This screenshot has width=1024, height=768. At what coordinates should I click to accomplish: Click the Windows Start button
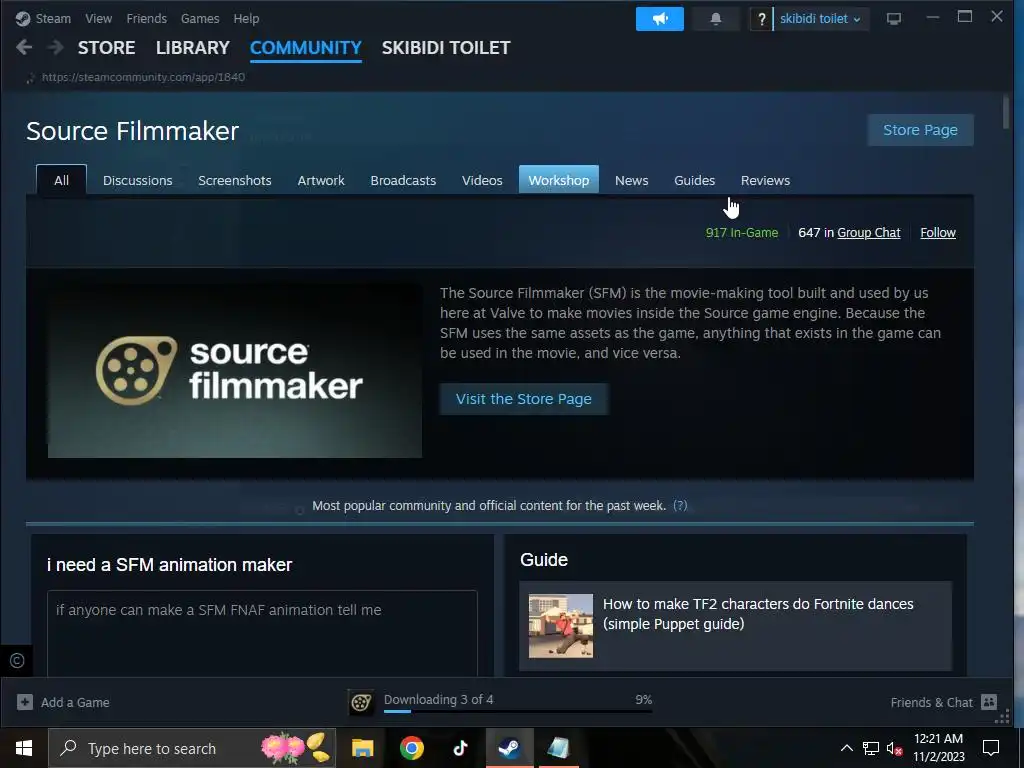pos(24,748)
